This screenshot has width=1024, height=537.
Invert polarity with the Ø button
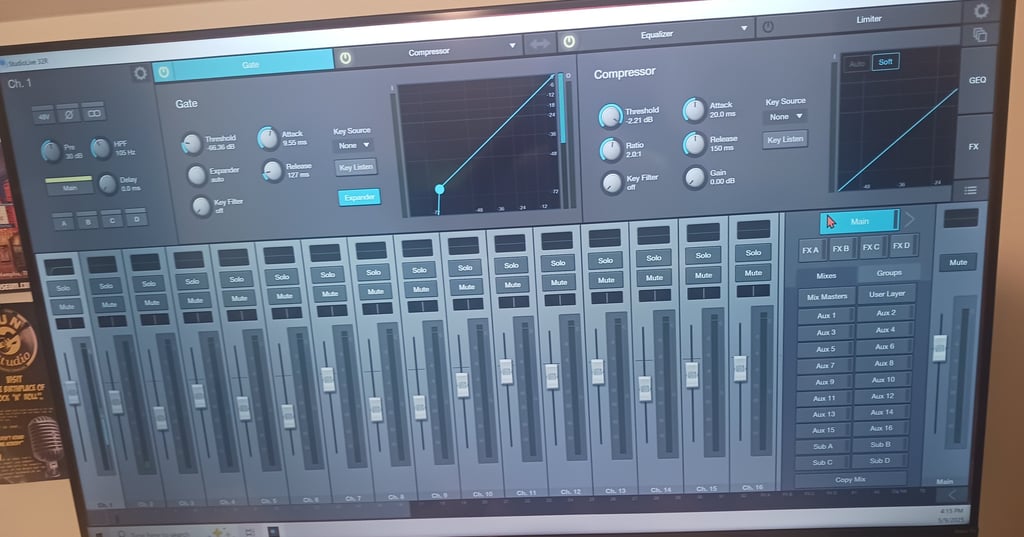(x=68, y=114)
